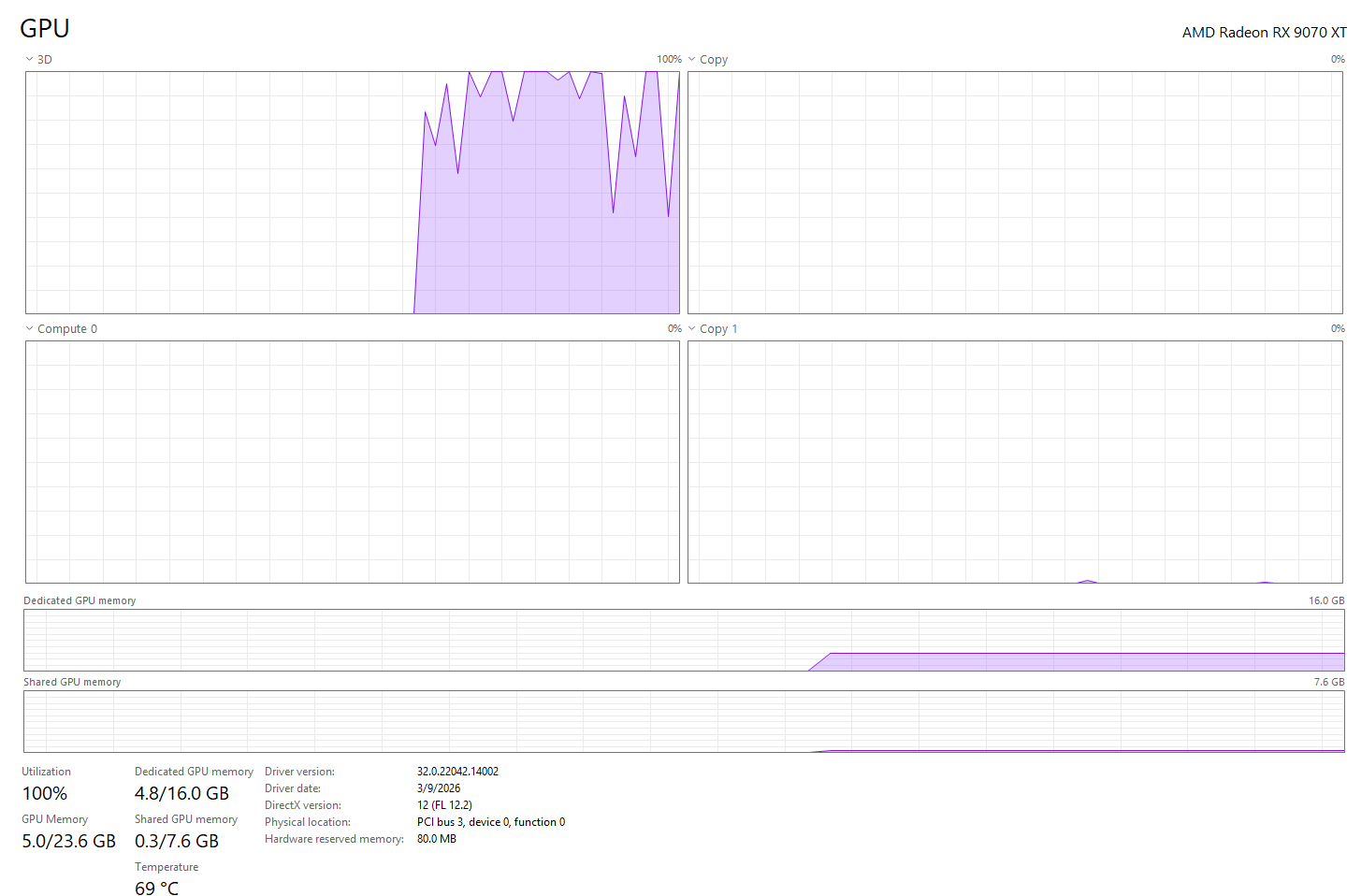Select the 80.0 MB value
The width and height of the screenshot is (1361, 896).
(x=437, y=839)
